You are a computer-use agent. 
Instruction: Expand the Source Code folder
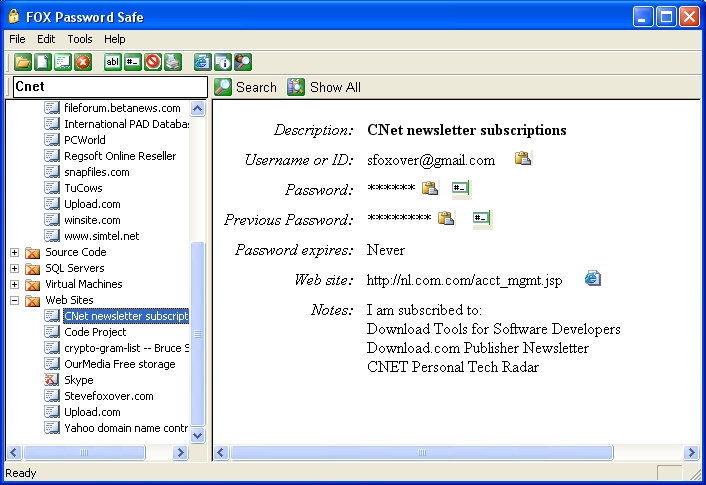(14, 252)
